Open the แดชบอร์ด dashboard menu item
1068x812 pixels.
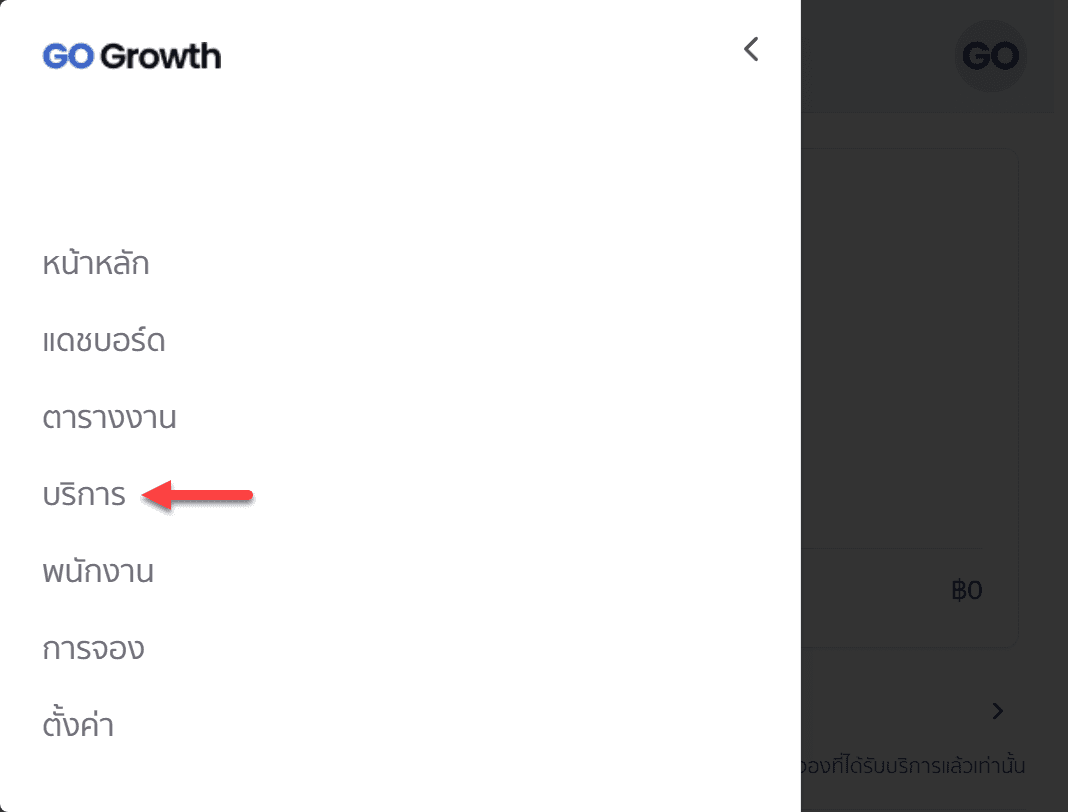click(x=104, y=342)
